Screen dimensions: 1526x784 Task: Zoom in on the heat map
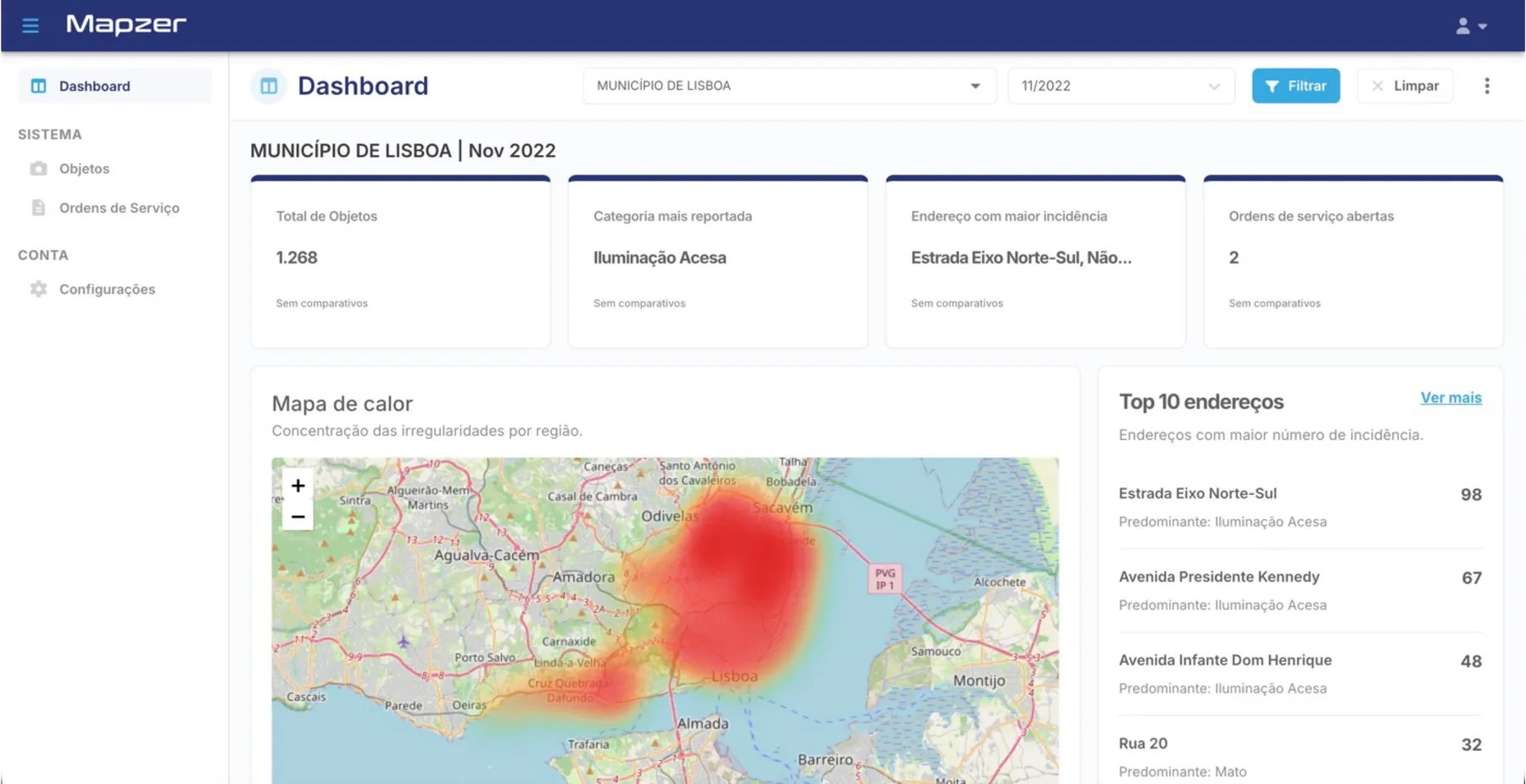298,486
